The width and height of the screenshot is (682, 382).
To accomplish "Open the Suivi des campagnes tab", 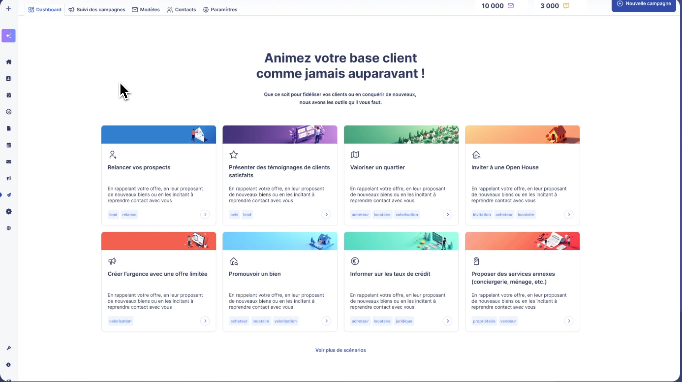I will [x=97, y=10].
